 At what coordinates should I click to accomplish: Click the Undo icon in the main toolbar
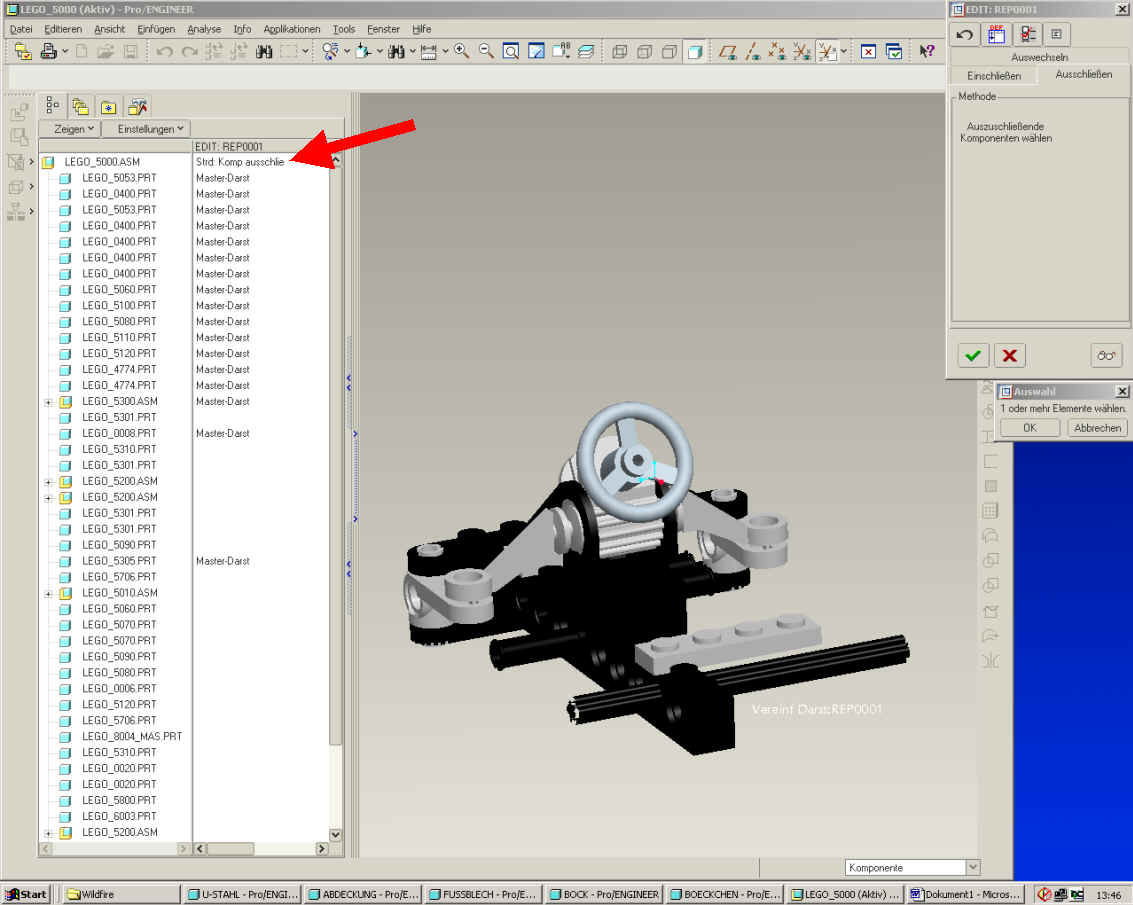point(165,51)
